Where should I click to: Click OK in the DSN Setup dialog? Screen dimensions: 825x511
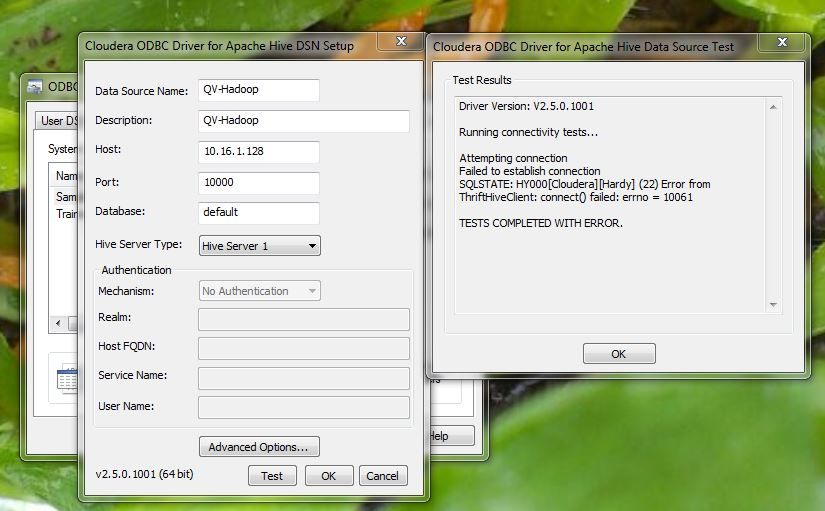(329, 476)
